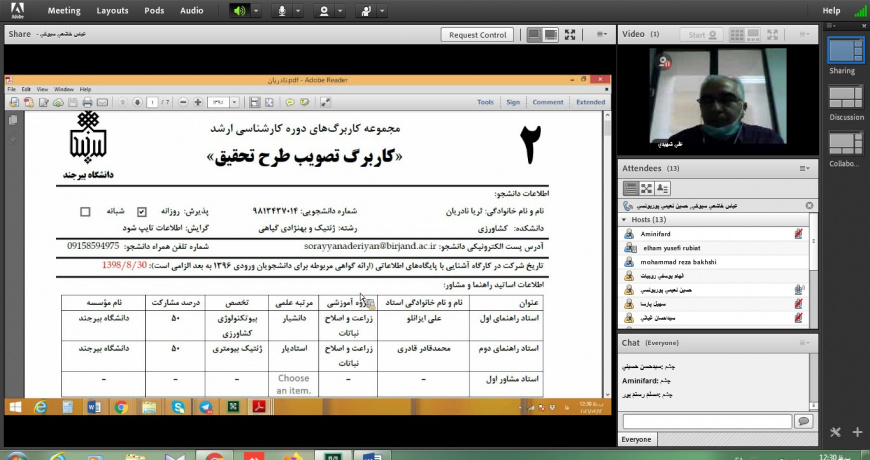Click the Print icon in Adobe Reader

87,102
